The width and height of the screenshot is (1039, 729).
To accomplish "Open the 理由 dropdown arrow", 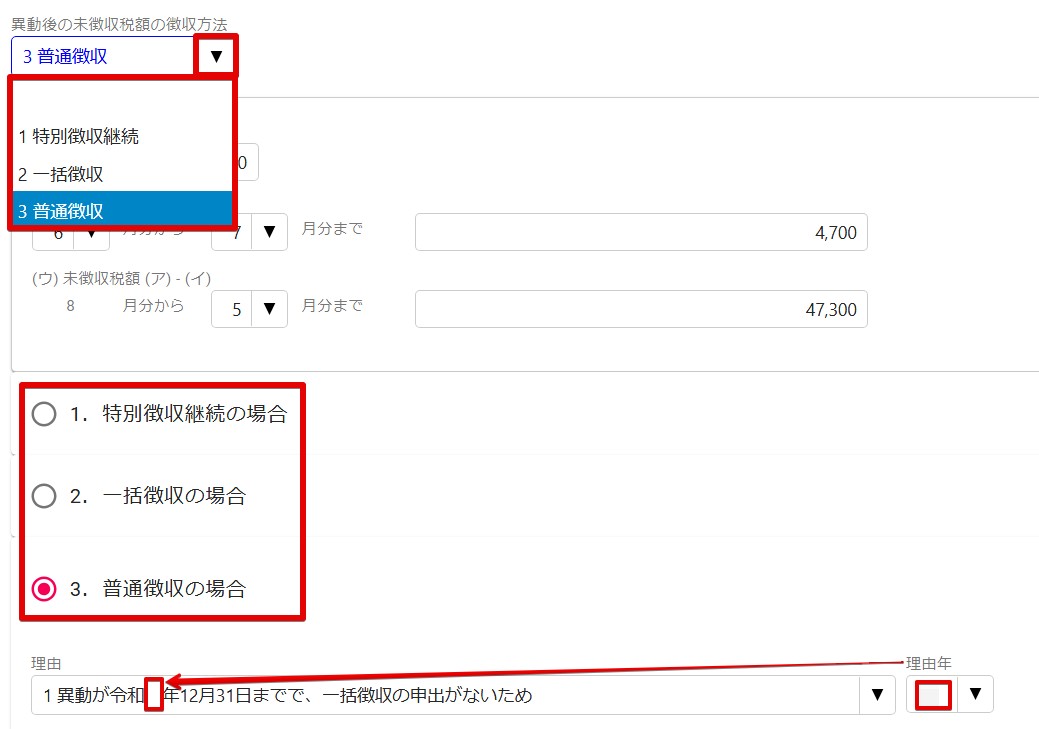I will (x=877, y=695).
